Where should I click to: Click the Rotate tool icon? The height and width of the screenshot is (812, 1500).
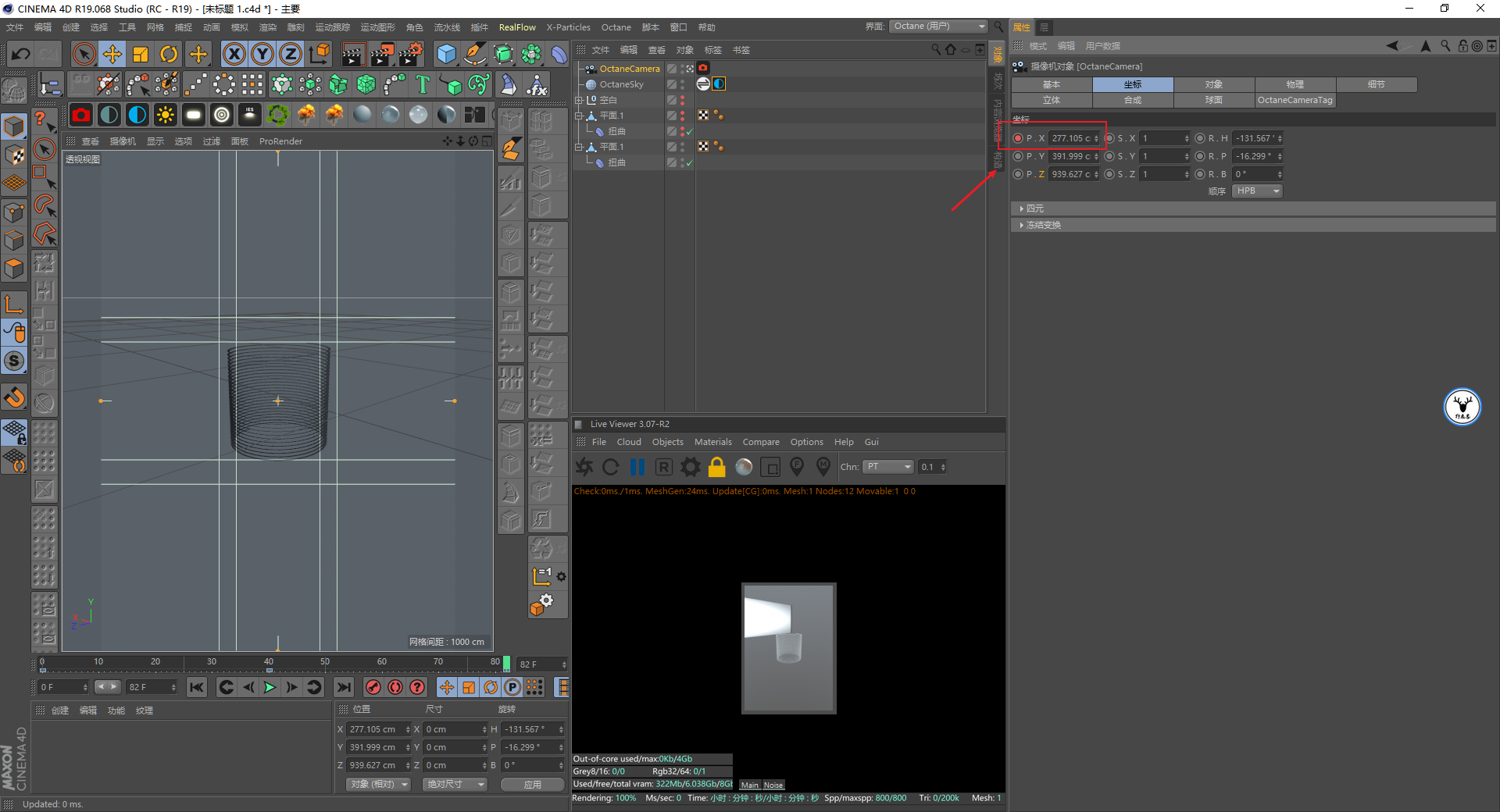pos(169,54)
